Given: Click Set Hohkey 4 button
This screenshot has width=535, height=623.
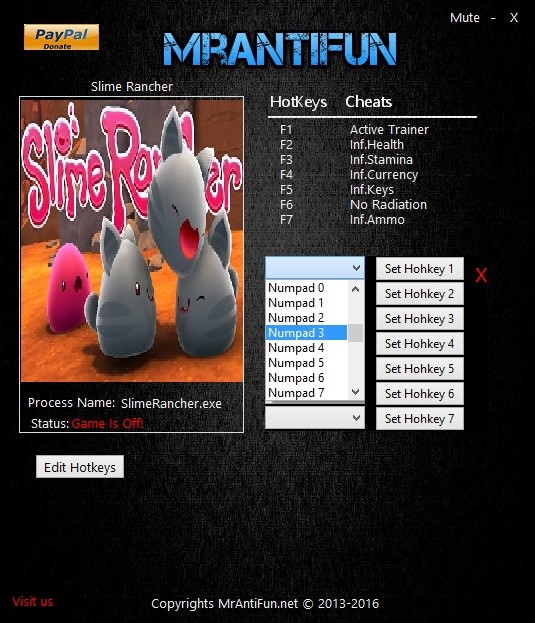Looking at the screenshot, I should tap(419, 344).
